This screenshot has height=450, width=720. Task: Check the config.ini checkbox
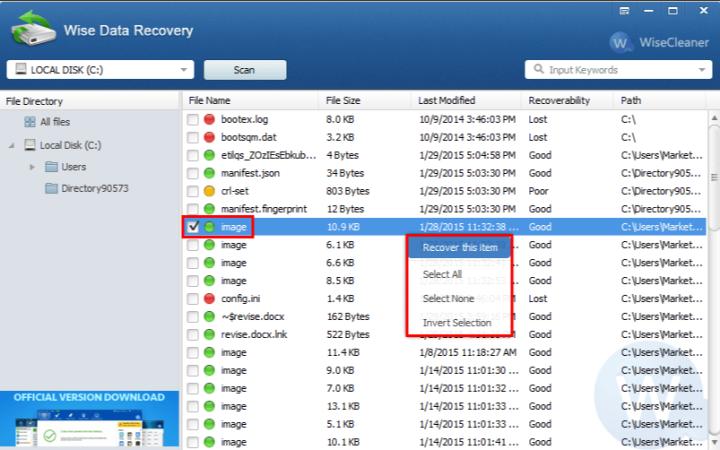193,298
